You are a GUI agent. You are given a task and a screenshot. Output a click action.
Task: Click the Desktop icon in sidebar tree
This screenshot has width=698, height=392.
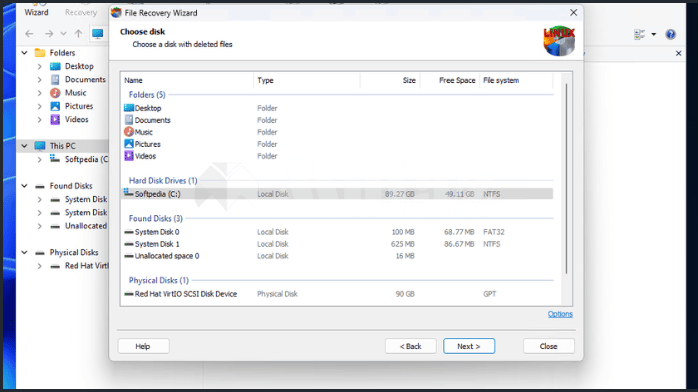click(x=55, y=66)
